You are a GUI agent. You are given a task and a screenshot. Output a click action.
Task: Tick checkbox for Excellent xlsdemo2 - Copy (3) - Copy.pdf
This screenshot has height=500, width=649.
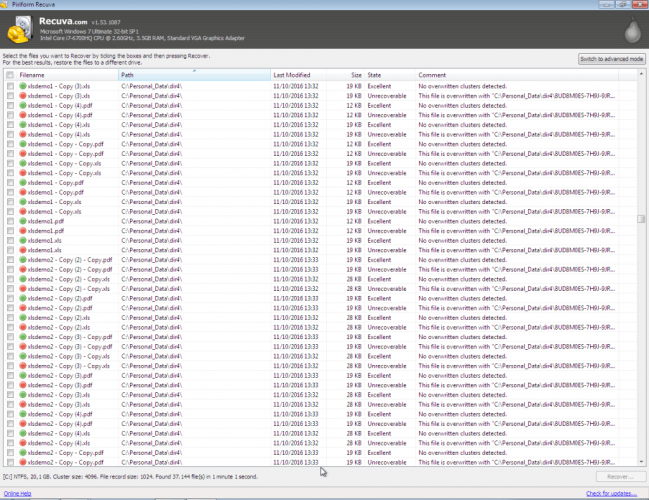point(10,337)
